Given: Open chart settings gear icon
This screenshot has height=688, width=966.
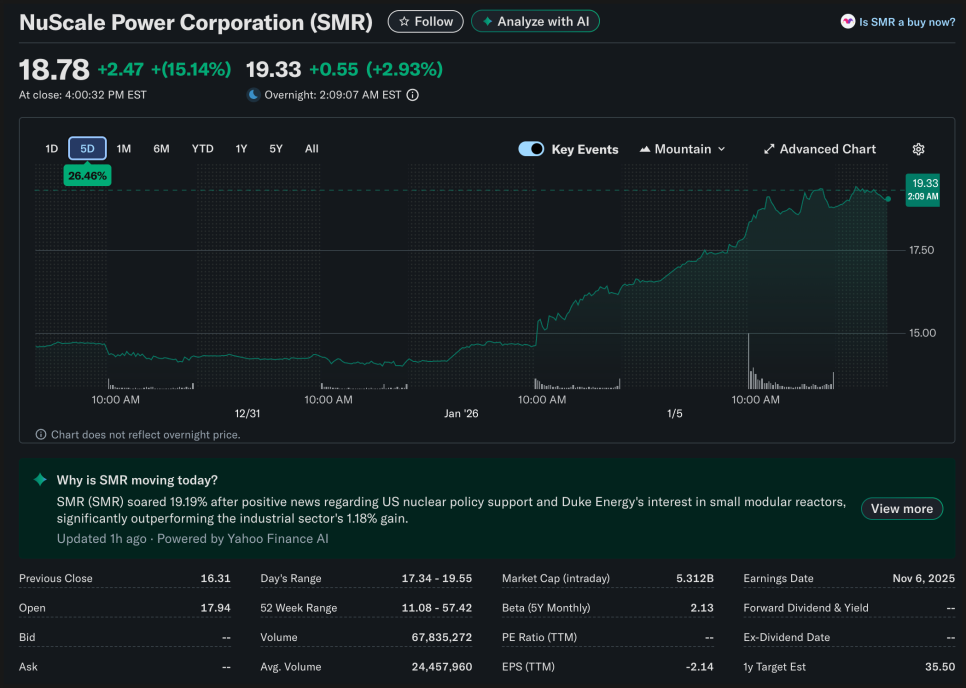Looking at the screenshot, I should pos(918,149).
